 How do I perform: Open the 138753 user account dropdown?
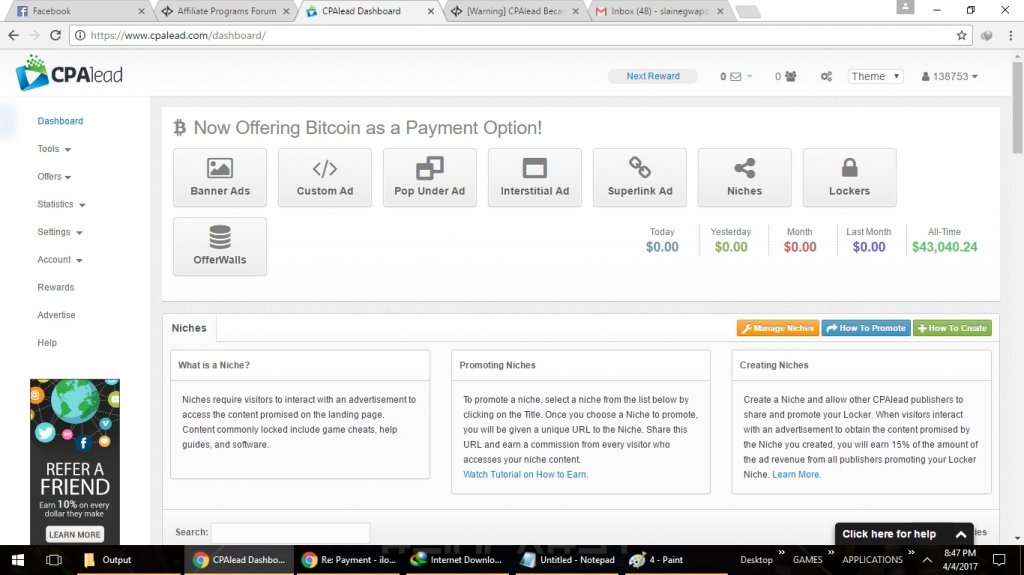[x=950, y=76]
